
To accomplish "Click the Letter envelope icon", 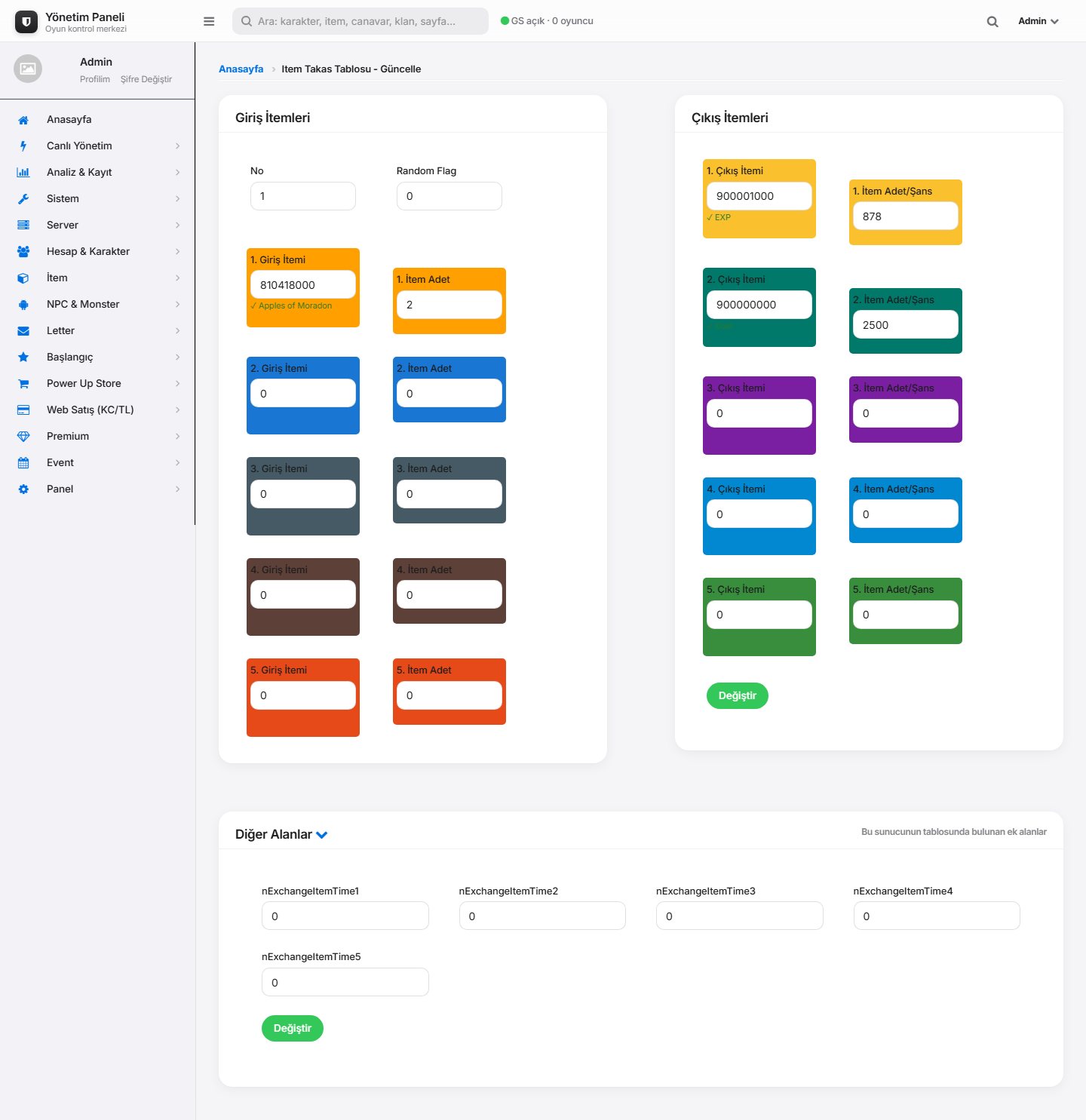I will tap(23, 331).
